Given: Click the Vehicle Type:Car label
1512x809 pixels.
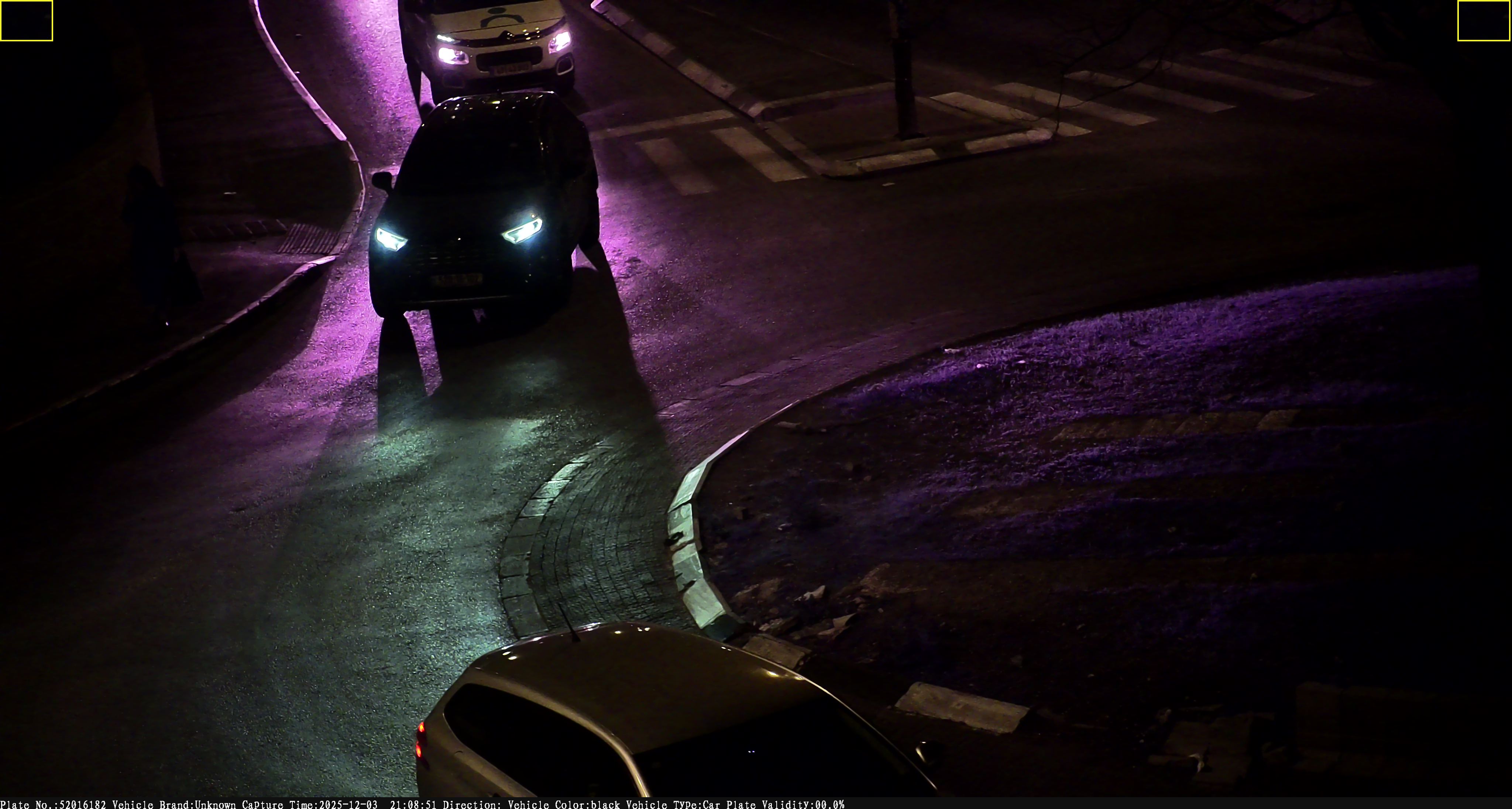Looking at the screenshot, I should point(673,804).
